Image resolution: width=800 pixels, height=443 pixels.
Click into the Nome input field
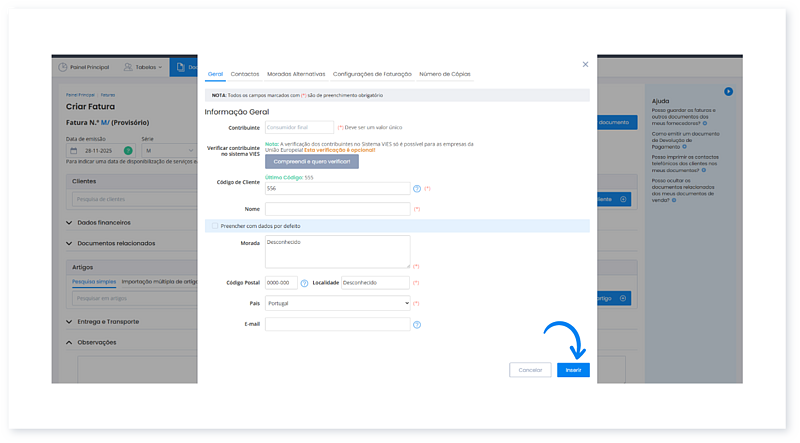click(337, 209)
